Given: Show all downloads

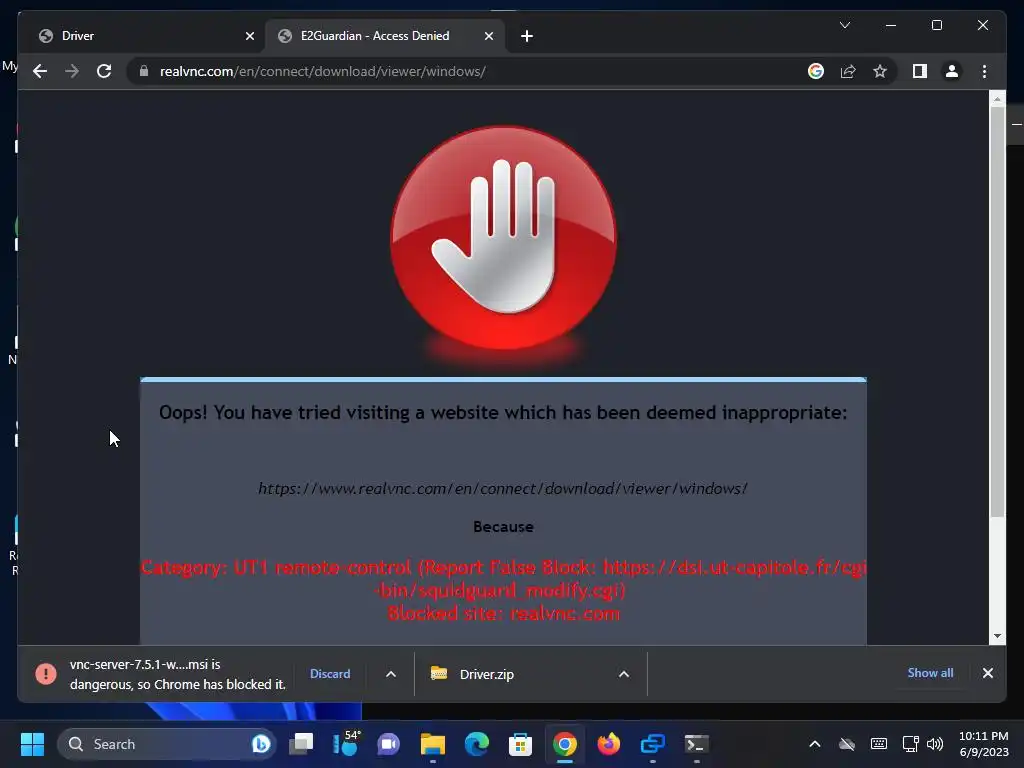Looking at the screenshot, I should pos(930,673).
